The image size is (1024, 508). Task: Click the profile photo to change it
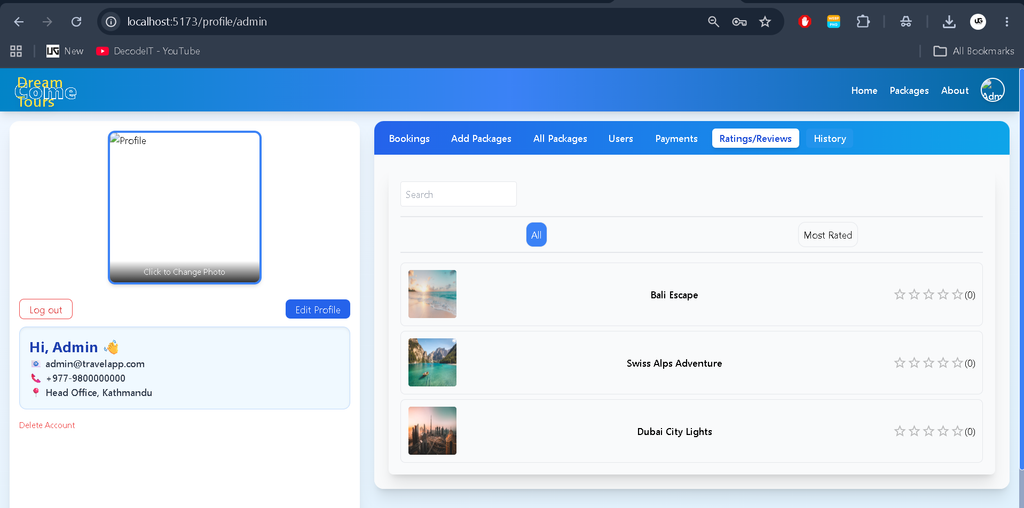pos(185,208)
